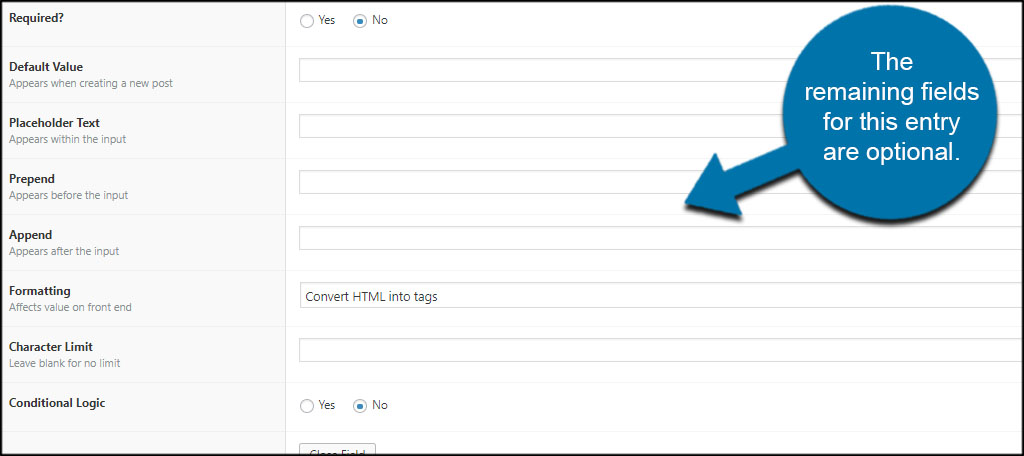Select No for the Required option

tap(360, 20)
